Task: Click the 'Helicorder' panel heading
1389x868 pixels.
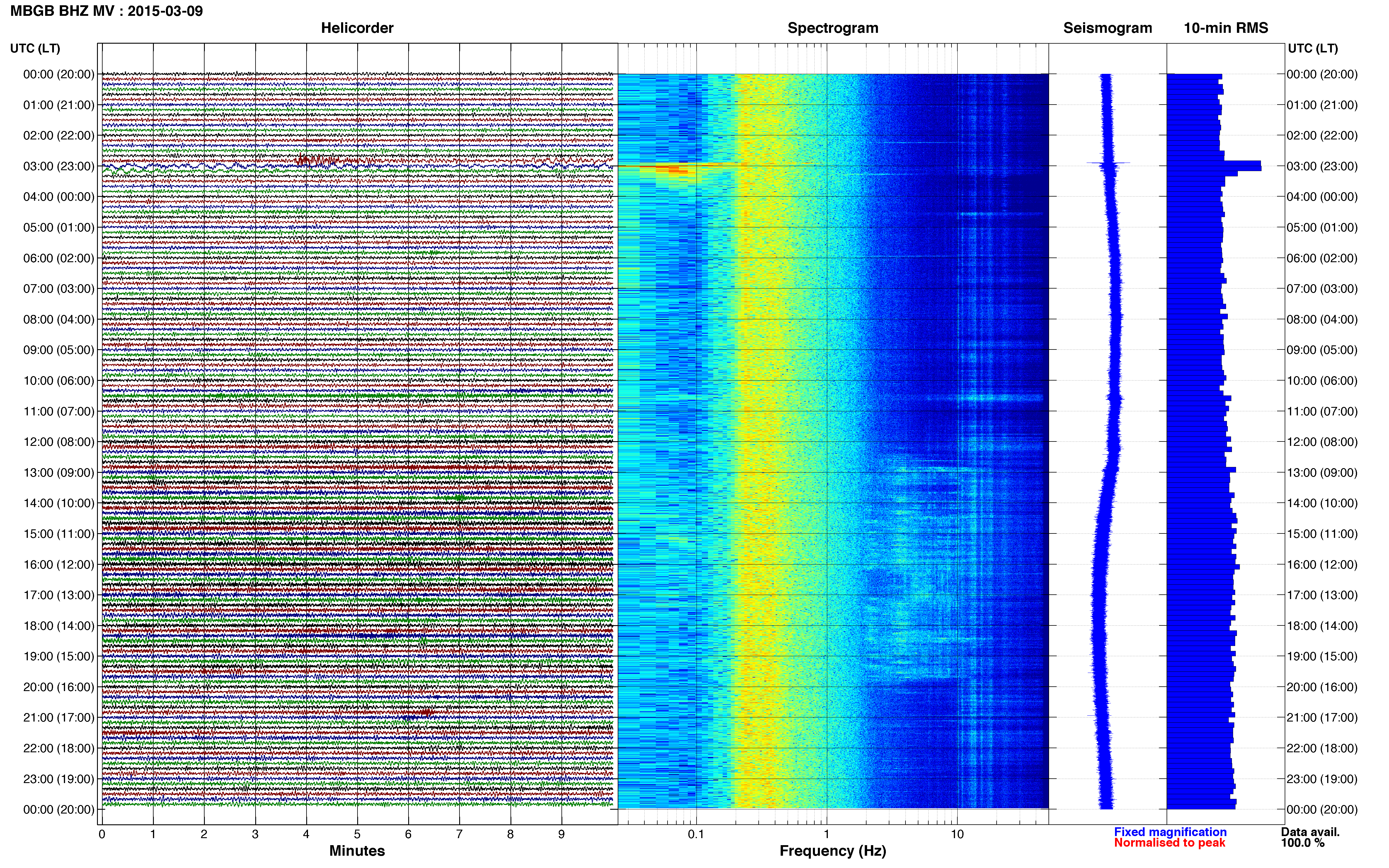Action: pos(357,28)
